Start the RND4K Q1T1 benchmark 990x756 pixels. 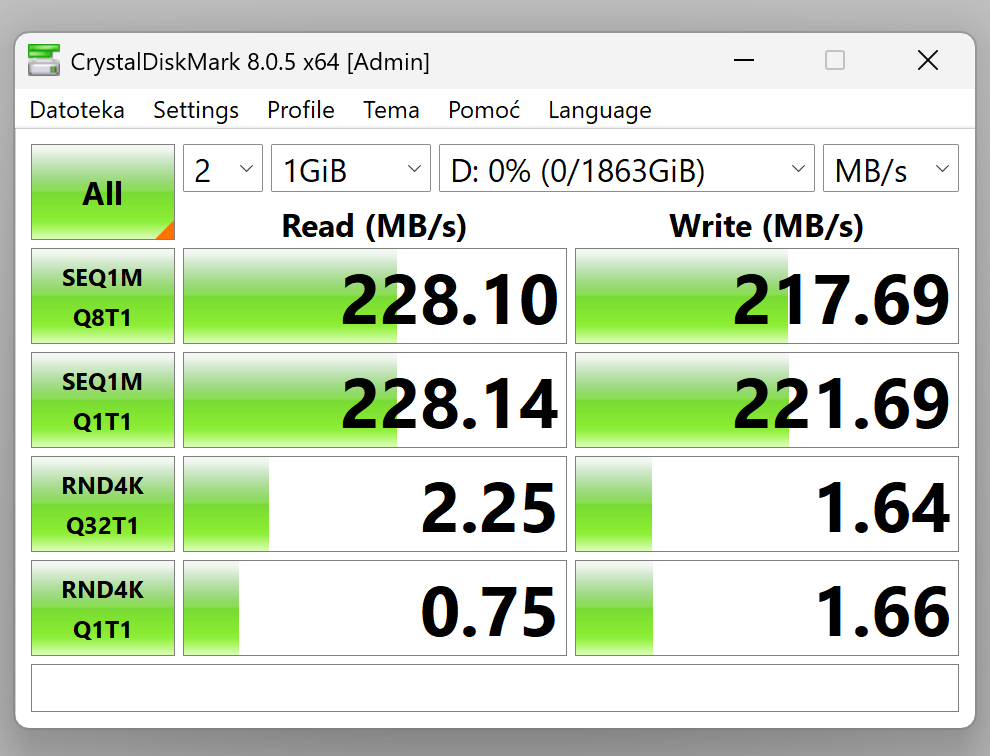pos(102,608)
